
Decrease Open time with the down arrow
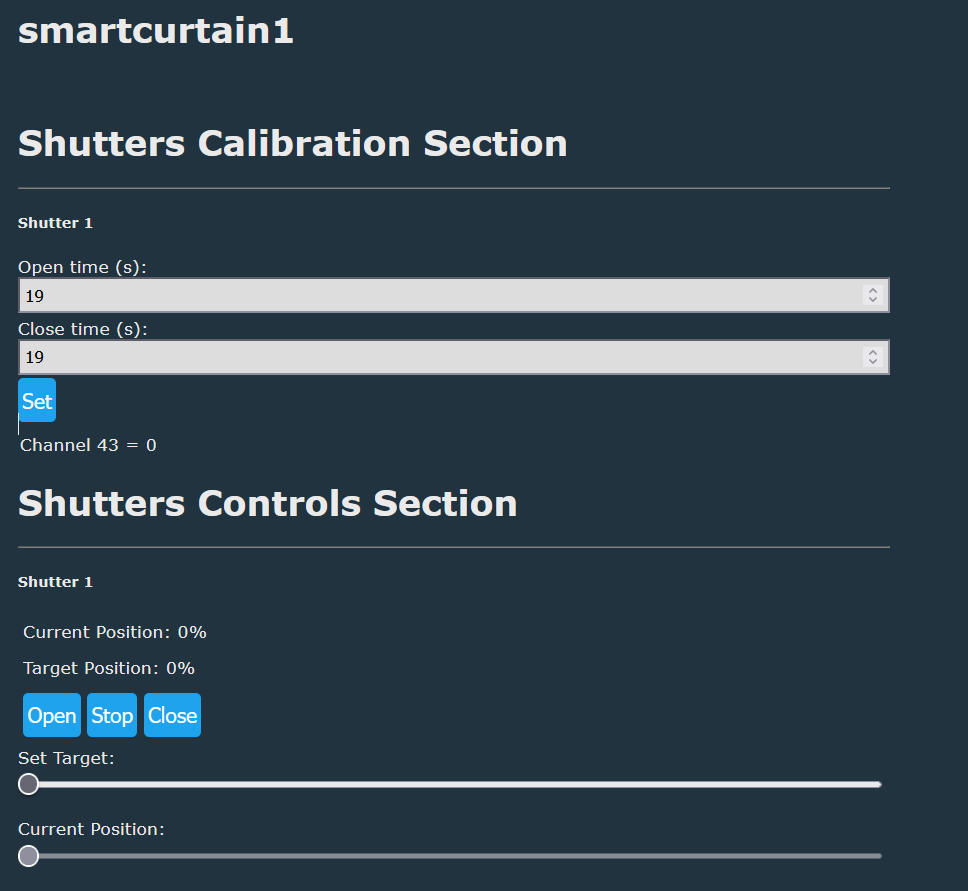pos(873,301)
